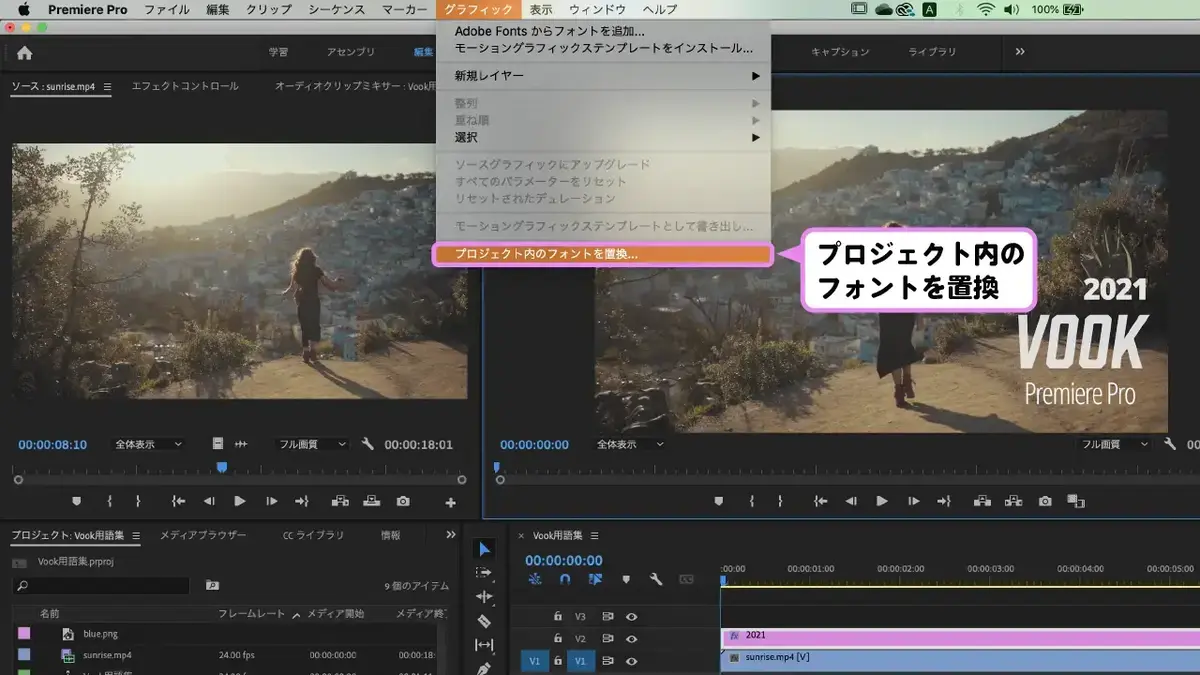Toggle V2 track output eye icon
1200x675 pixels.
click(x=631, y=638)
